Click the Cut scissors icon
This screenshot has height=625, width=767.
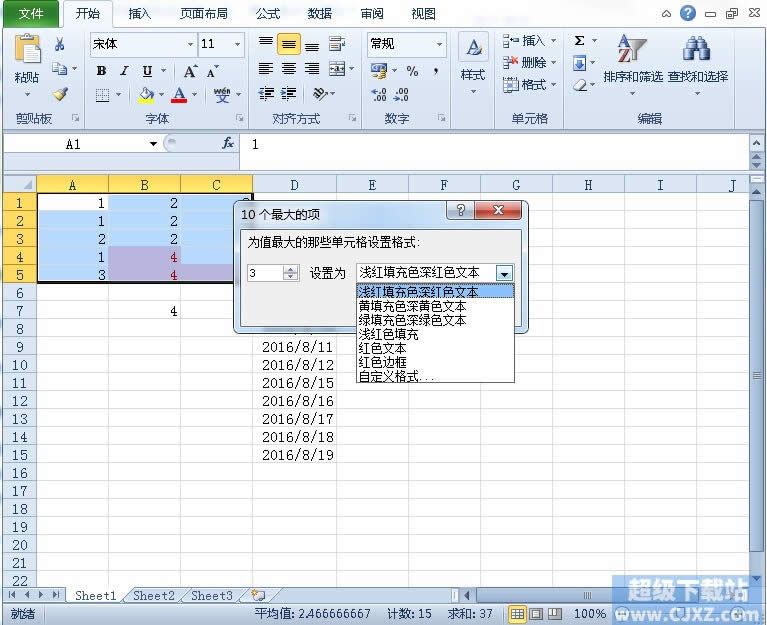click(x=60, y=45)
